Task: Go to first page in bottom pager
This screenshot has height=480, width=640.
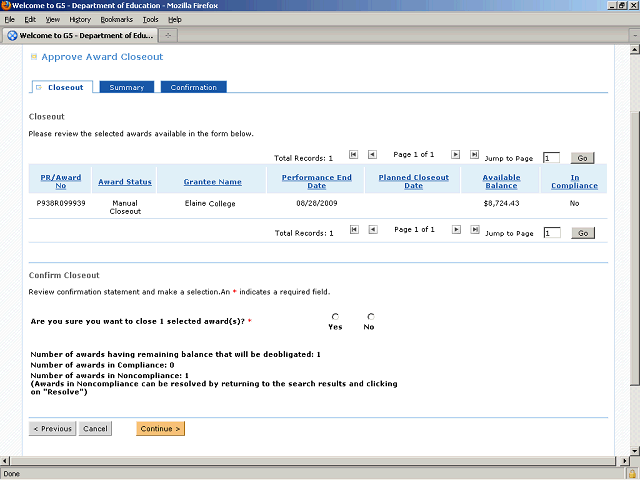Action: click(x=354, y=230)
